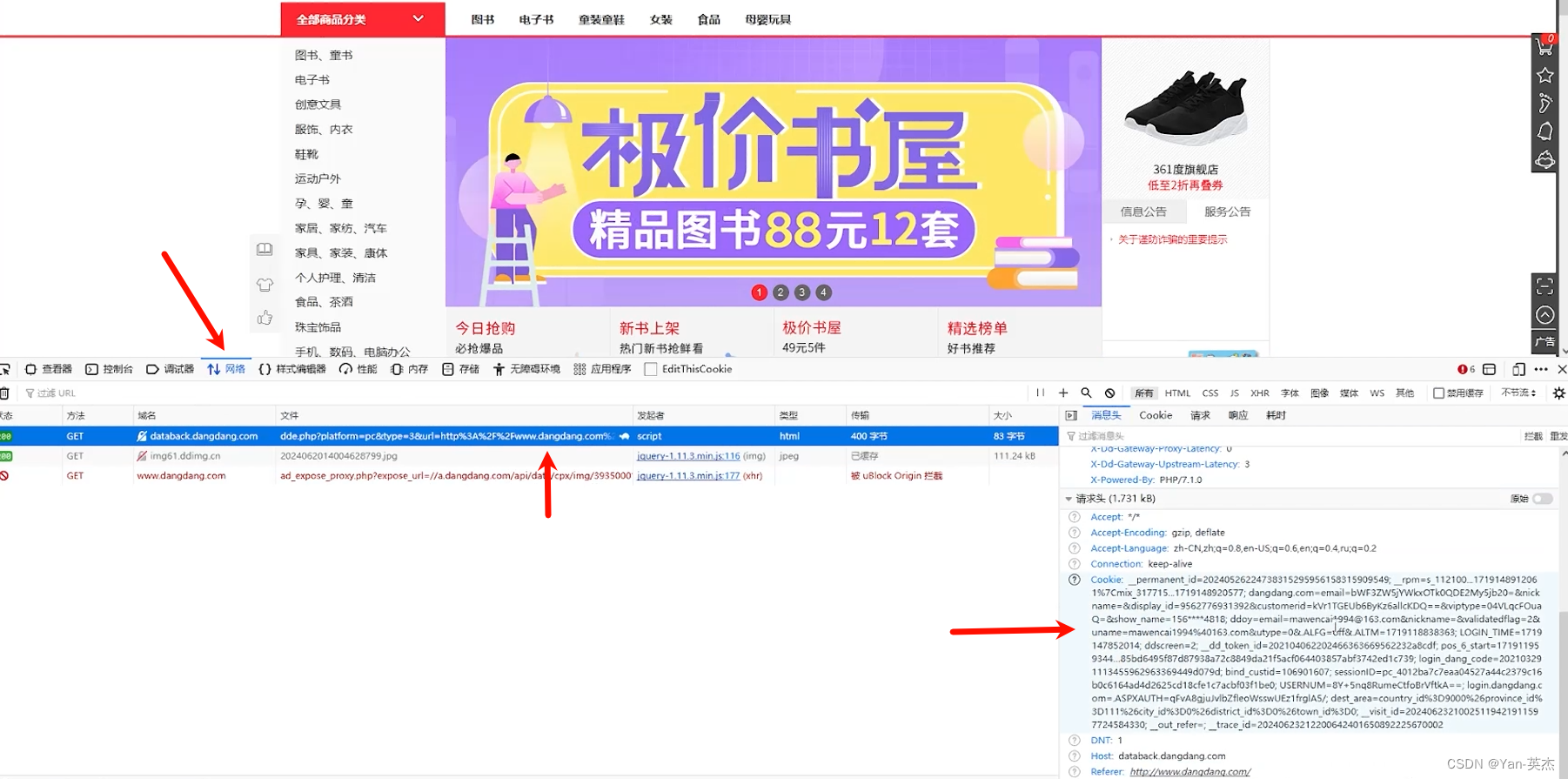
Task: Open request blocking circle-slash icon
Action: (1109, 393)
